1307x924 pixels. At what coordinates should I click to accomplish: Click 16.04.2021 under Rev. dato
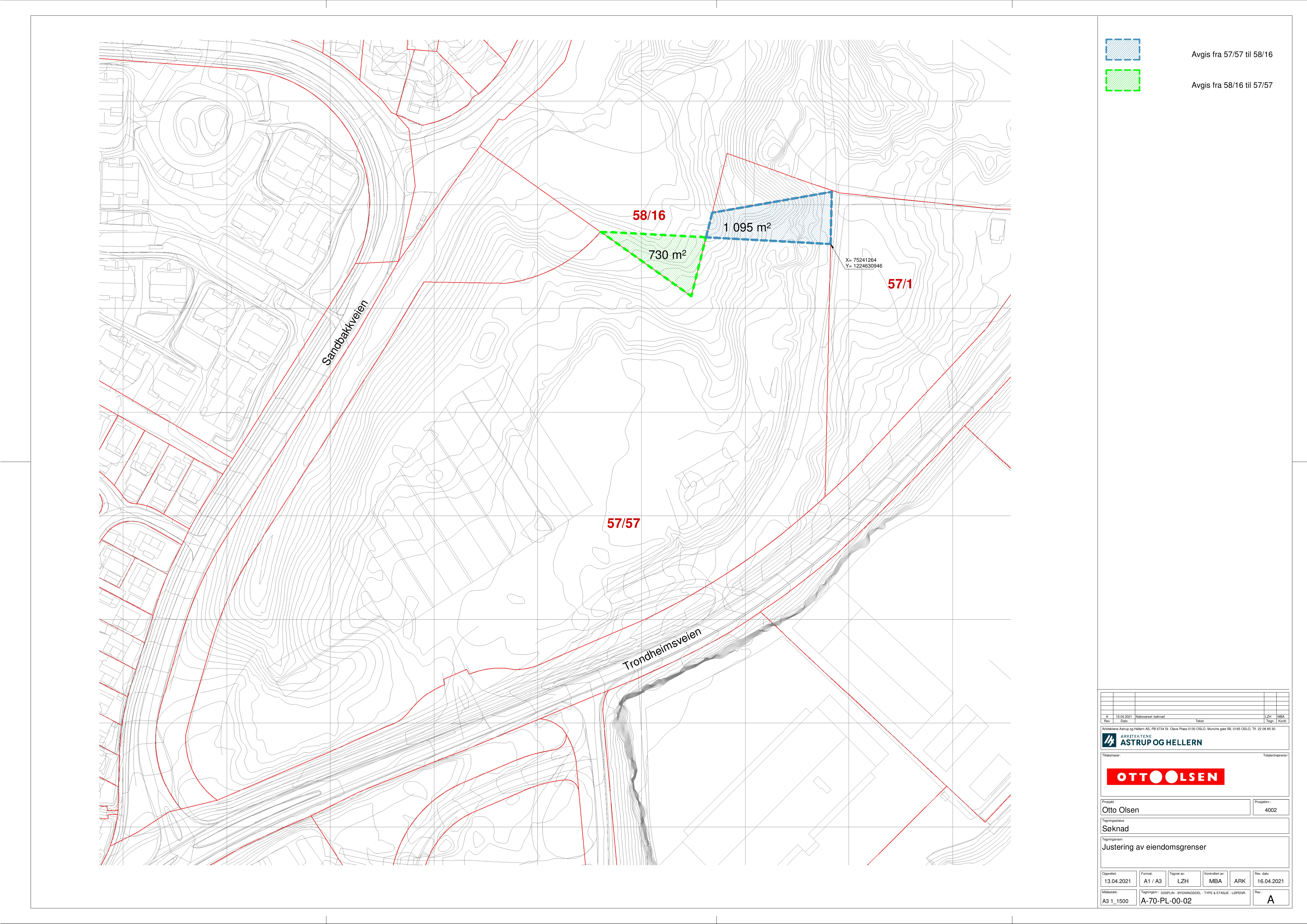click(1271, 881)
